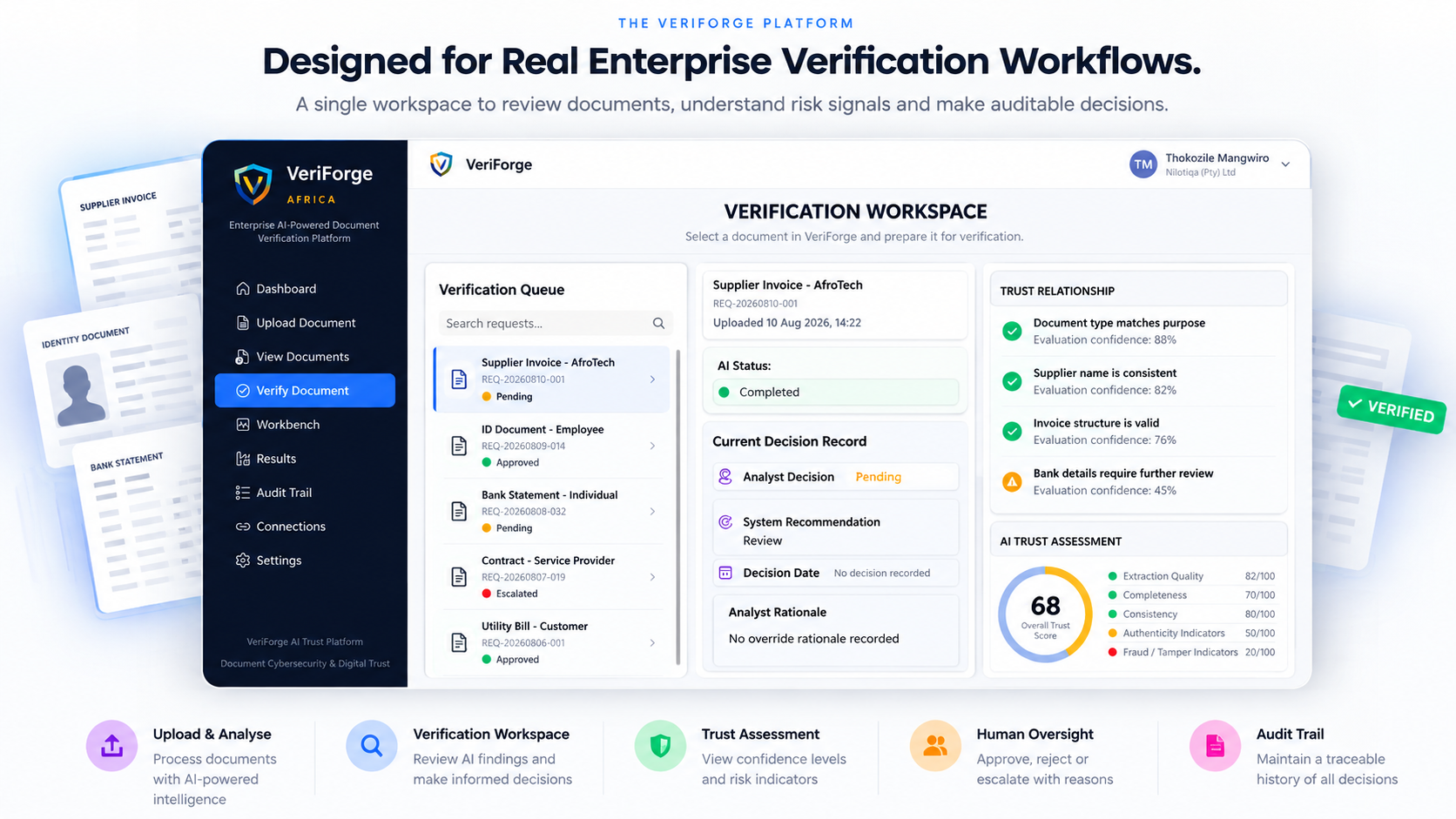The height and width of the screenshot is (819, 1456).
Task: Click the document icon for Bank Statement - Individual
Action: pyautogui.click(x=459, y=512)
